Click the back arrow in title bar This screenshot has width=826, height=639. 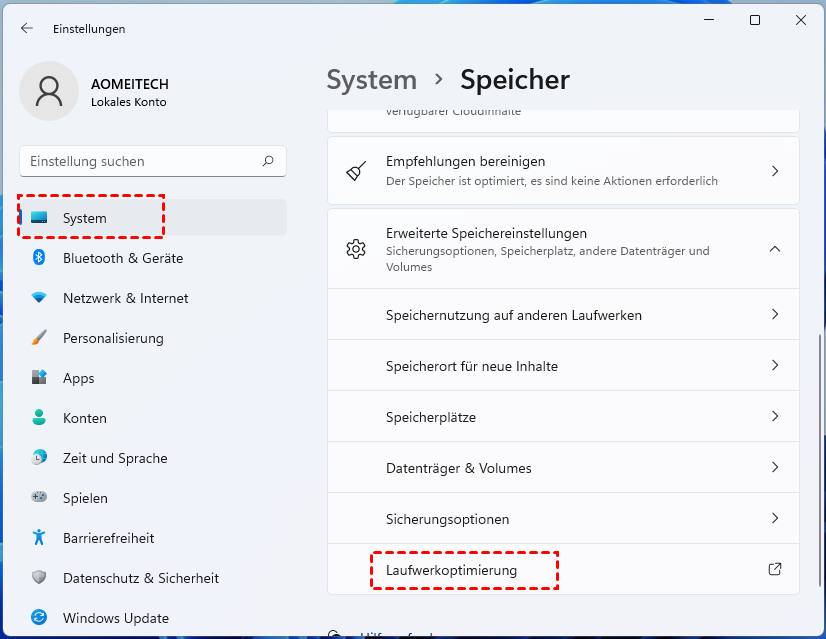coord(27,29)
